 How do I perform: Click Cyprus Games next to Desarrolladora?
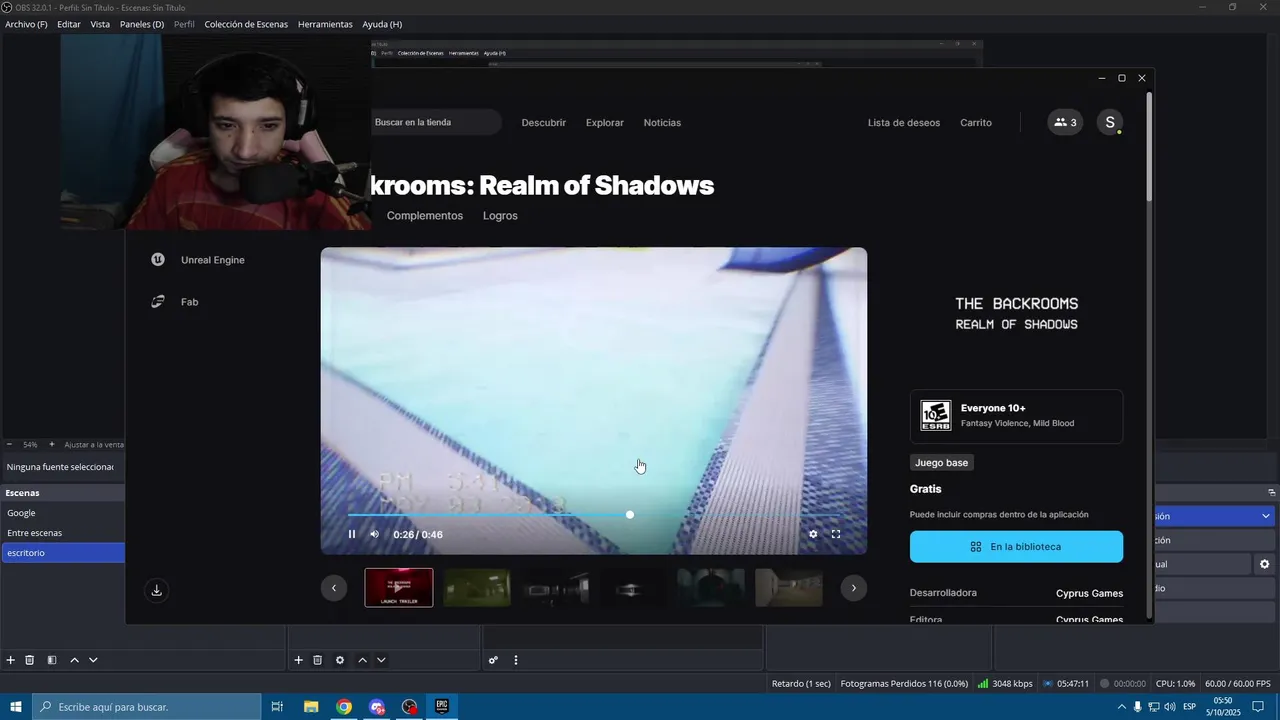click(1089, 593)
